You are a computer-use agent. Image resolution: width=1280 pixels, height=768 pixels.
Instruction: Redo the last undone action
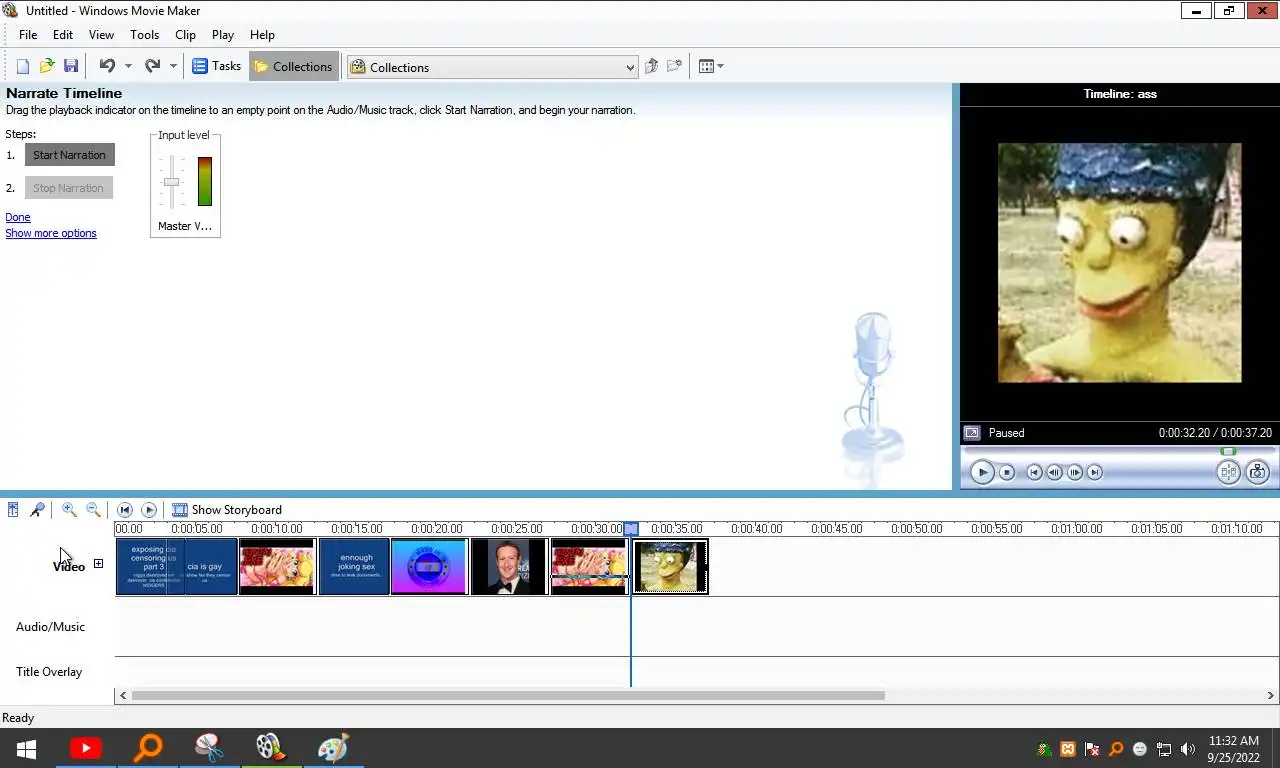click(x=152, y=66)
